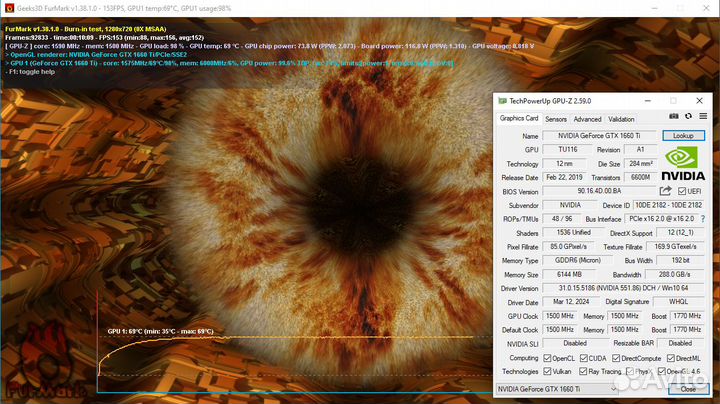Click the Lookup button

[683, 135]
